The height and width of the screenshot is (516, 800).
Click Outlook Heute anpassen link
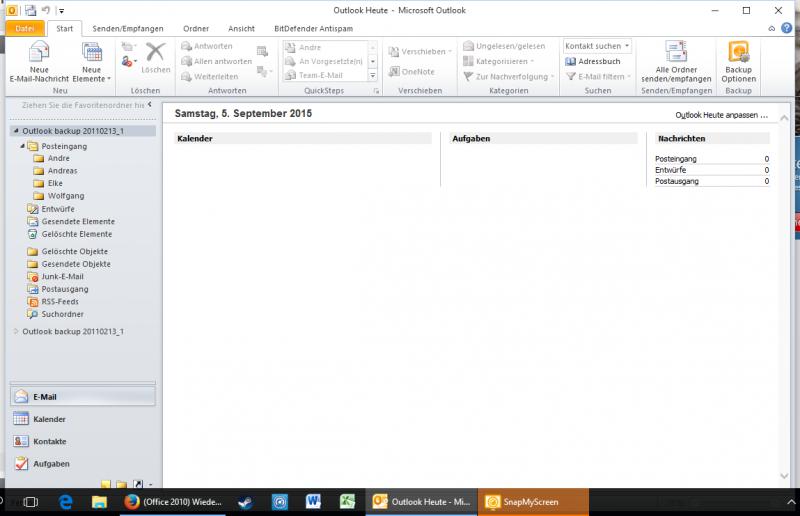pos(721,115)
